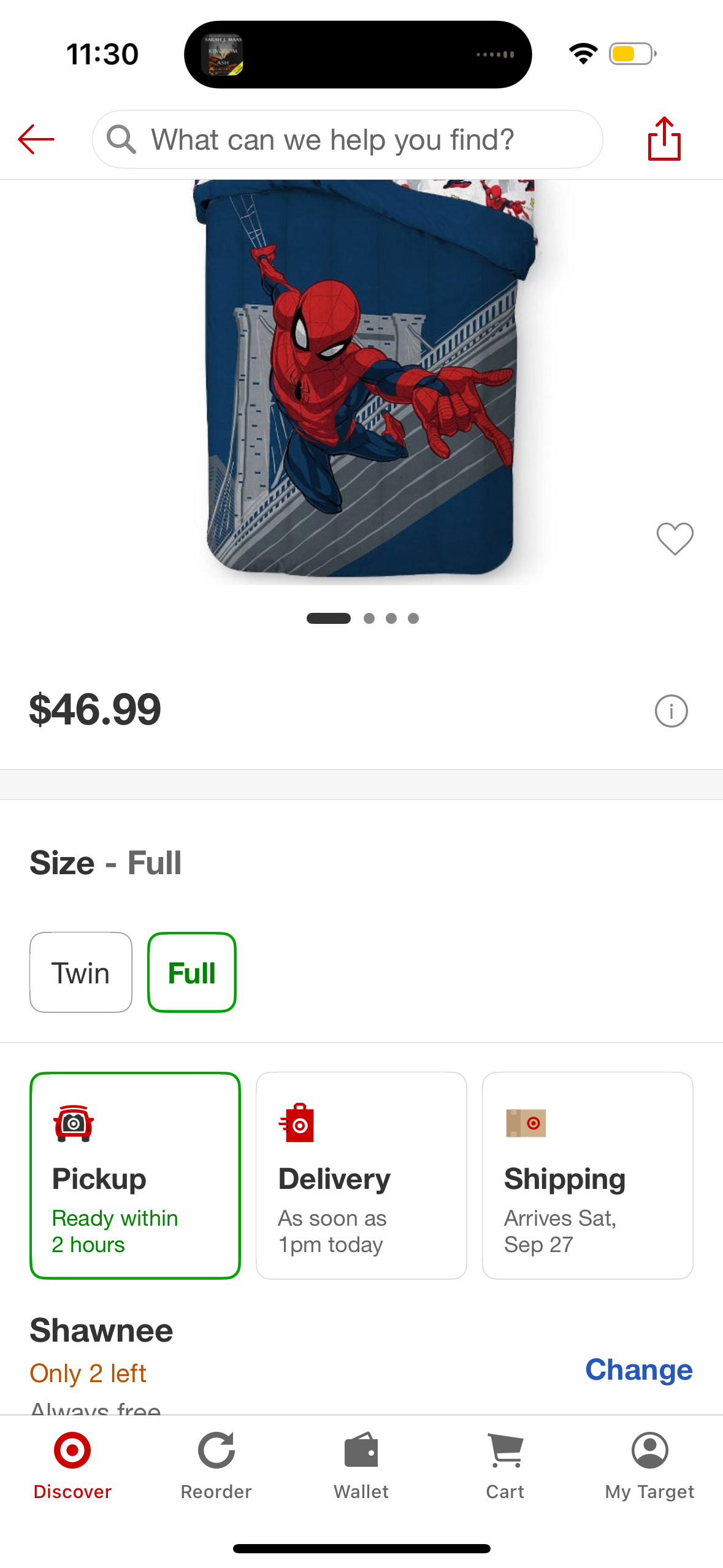This screenshot has width=723, height=1568.
Task: Tap the red back arrow
Action: coord(36,139)
